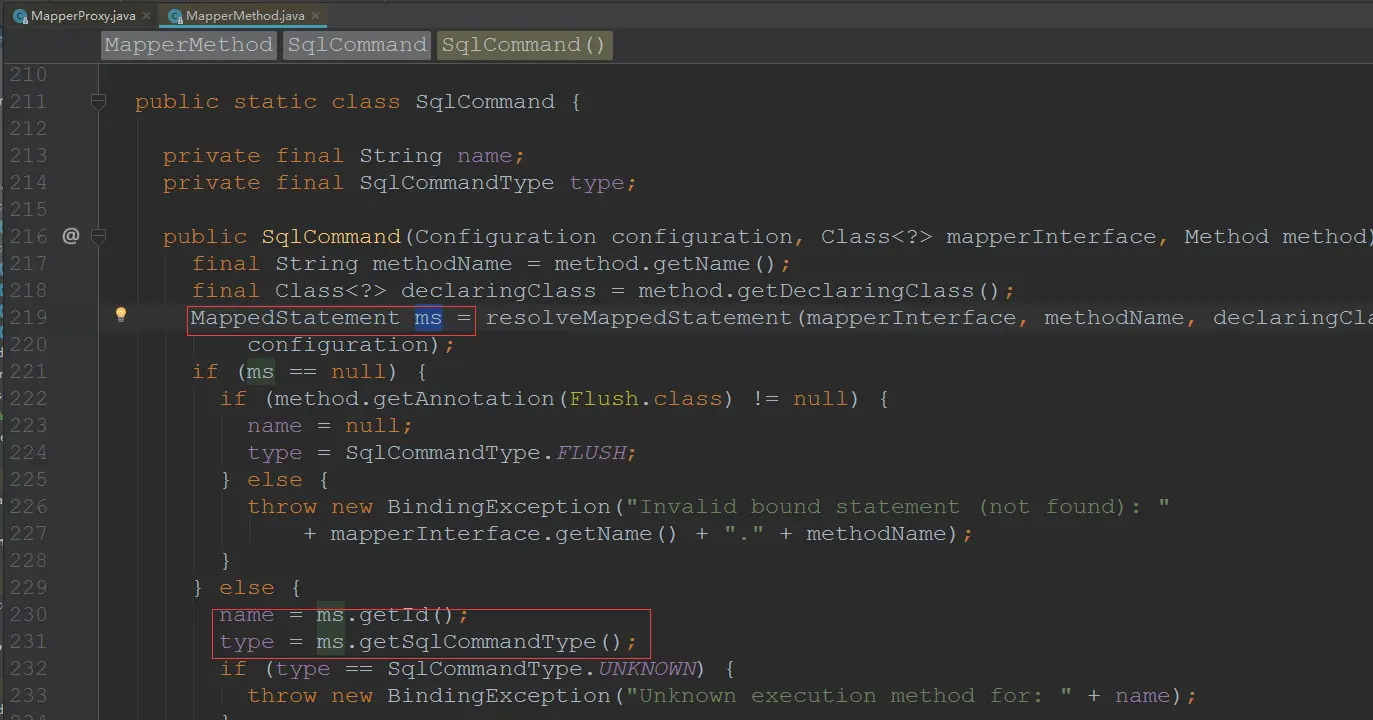Open the SqlCommand class breadcrumb
Image resolution: width=1373 pixels, height=720 pixels.
[x=357, y=45]
